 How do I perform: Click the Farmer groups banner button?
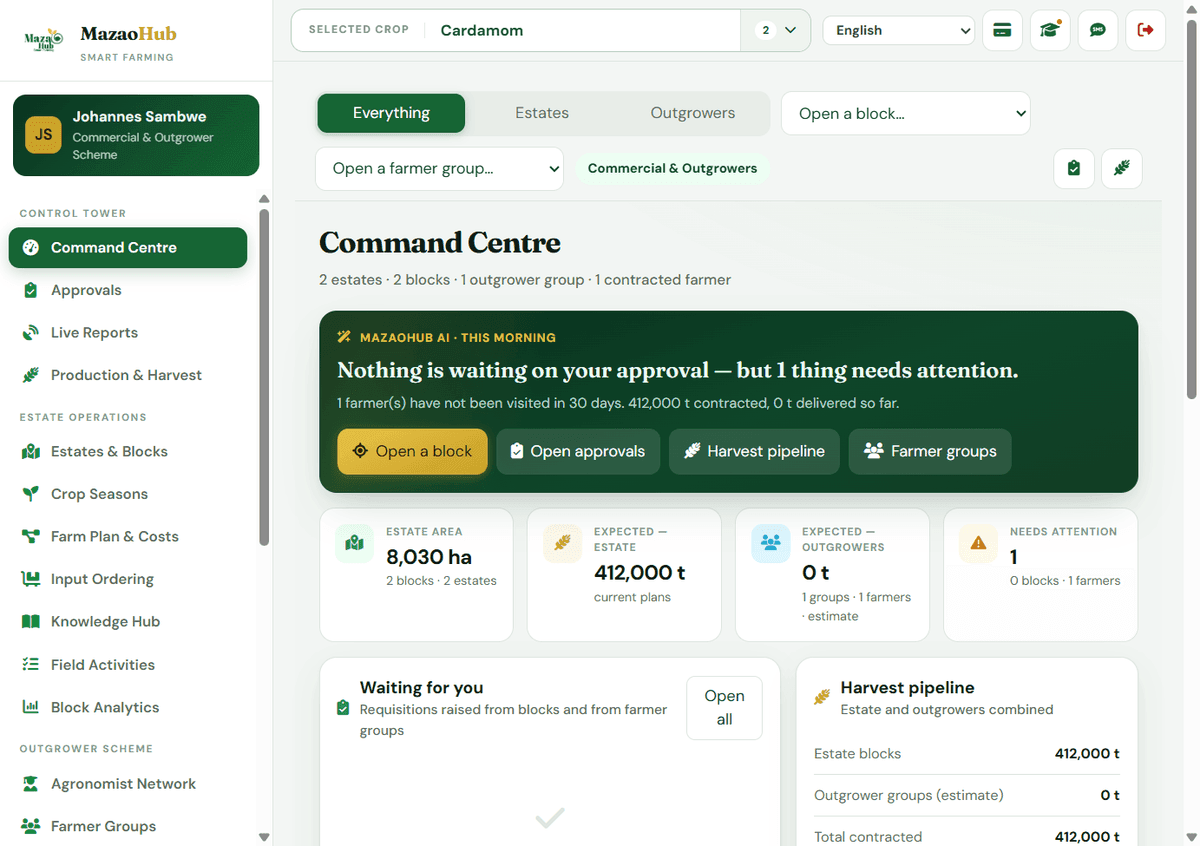930,451
